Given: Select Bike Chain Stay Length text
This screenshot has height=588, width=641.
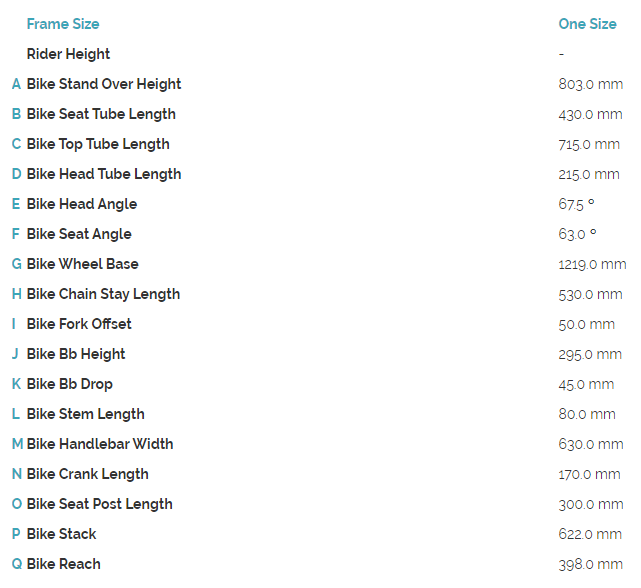Looking at the screenshot, I should [103, 294].
